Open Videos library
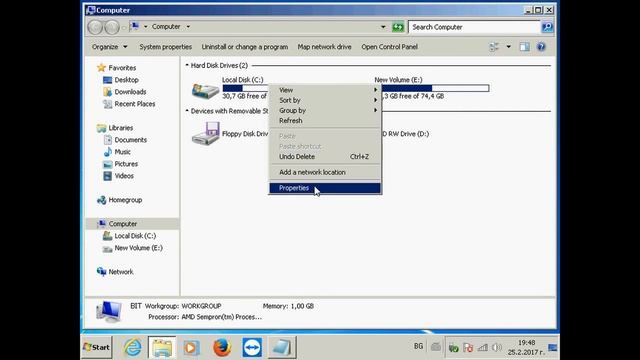Viewport: 640px width, 360px height. coord(124,176)
